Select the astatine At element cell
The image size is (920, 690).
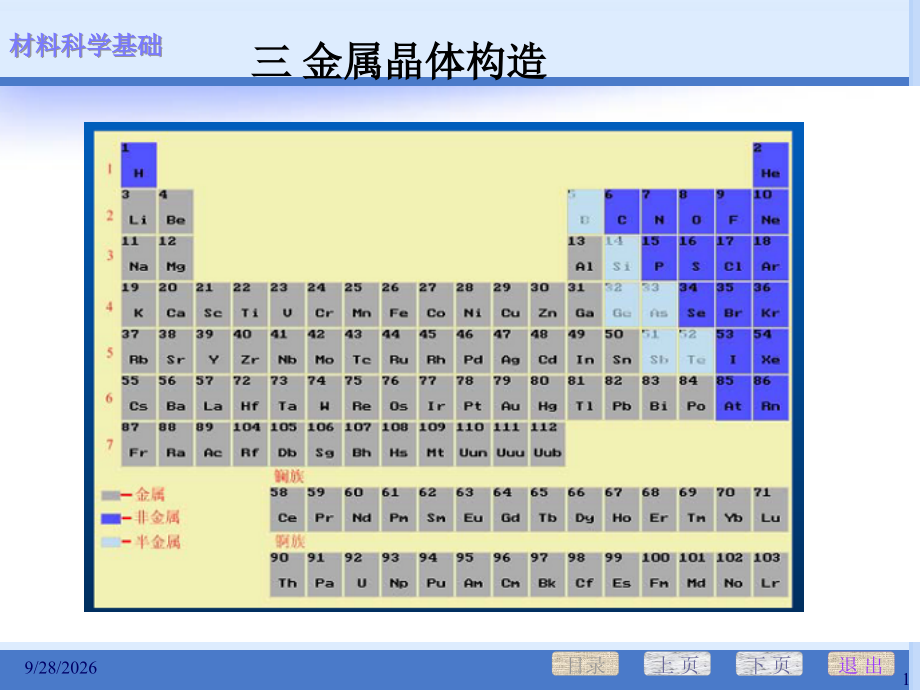733,397
